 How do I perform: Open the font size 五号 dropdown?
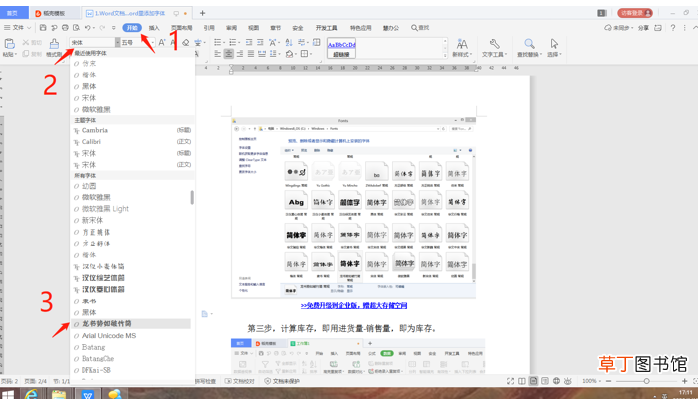(153, 42)
